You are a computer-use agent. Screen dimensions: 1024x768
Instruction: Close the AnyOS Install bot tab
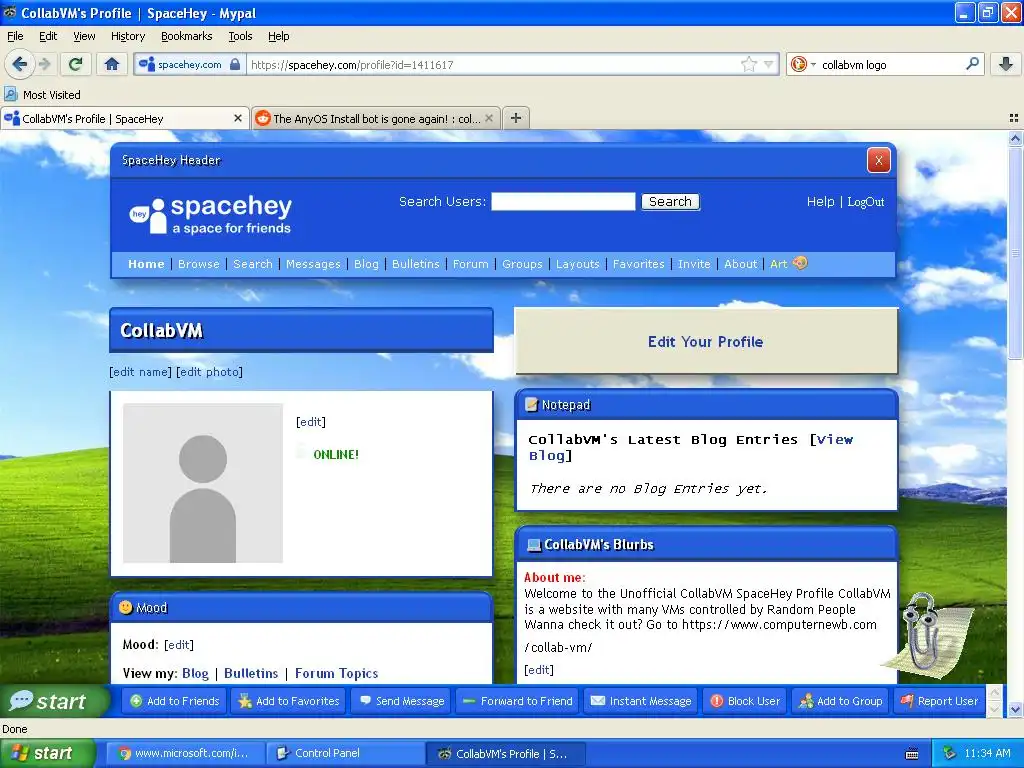pos(488,118)
